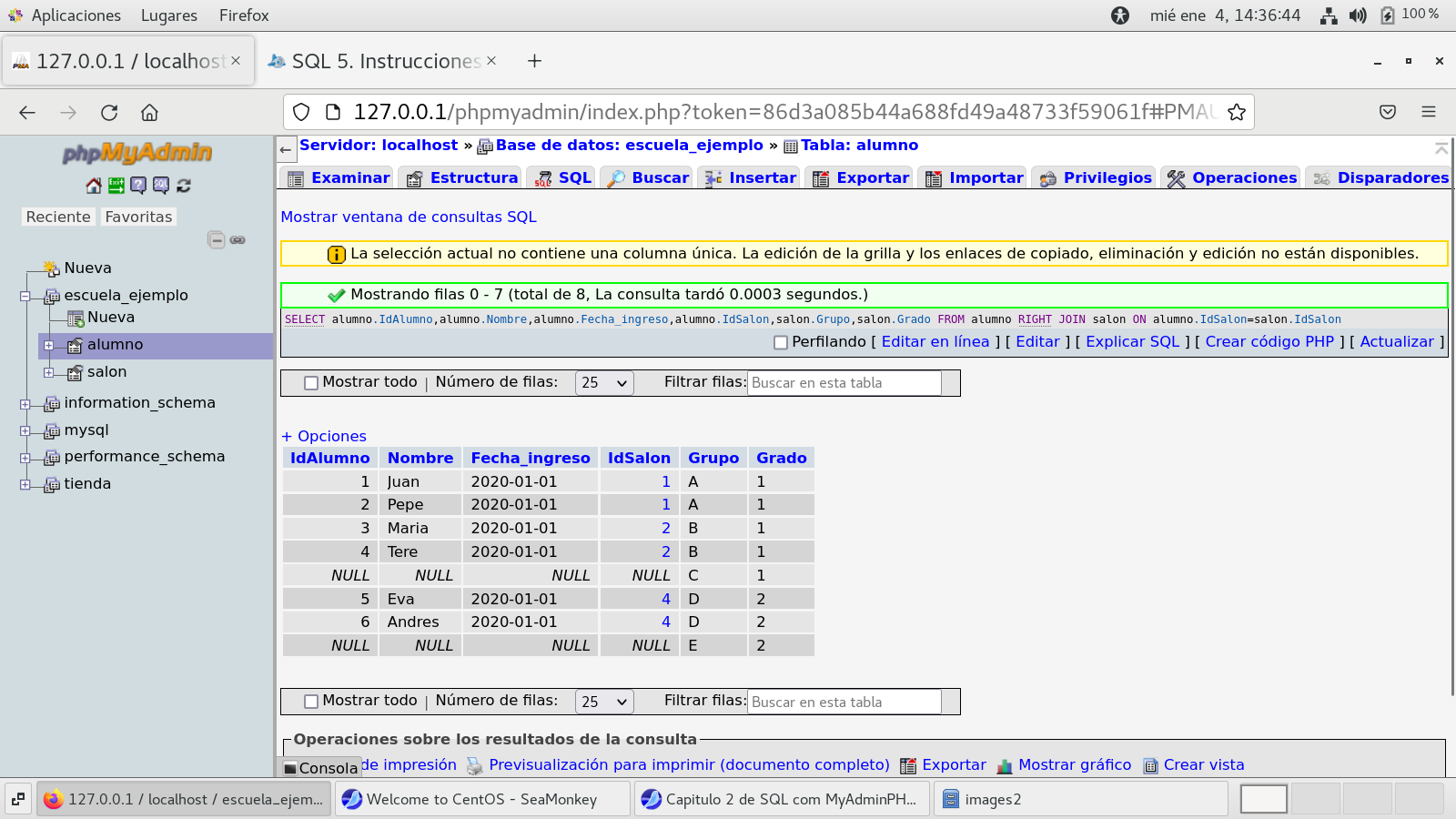The image size is (1456, 819).
Task: Click the upper Filtrar filas search field
Action: tap(844, 383)
